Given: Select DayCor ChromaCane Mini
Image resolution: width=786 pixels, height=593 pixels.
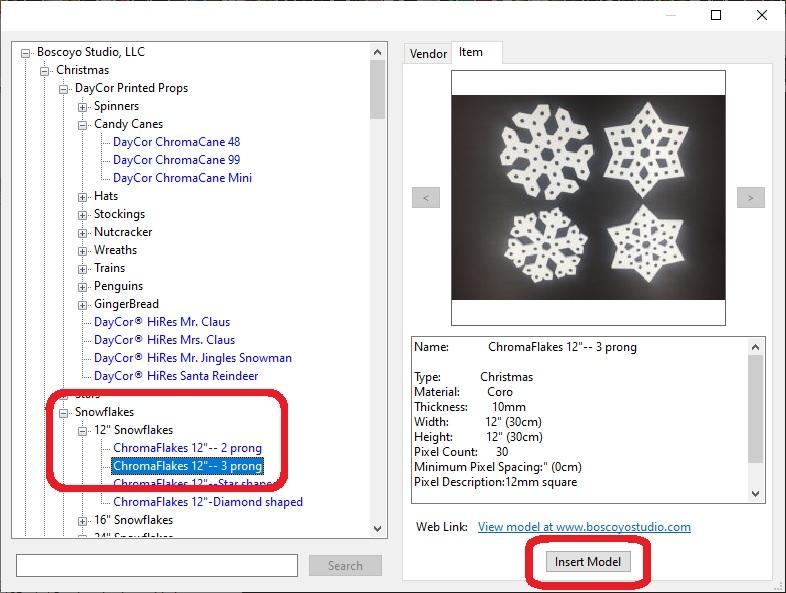Looking at the screenshot, I should coord(182,178).
